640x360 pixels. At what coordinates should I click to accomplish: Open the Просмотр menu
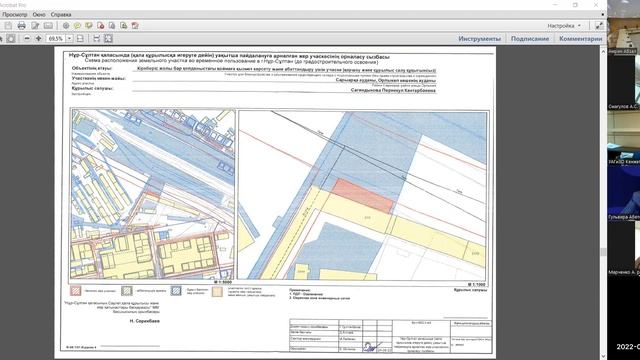pyautogui.click(x=15, y=14)
